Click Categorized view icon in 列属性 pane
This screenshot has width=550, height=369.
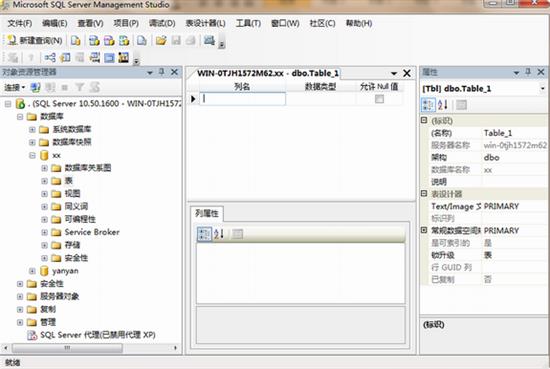coord(204,234)
